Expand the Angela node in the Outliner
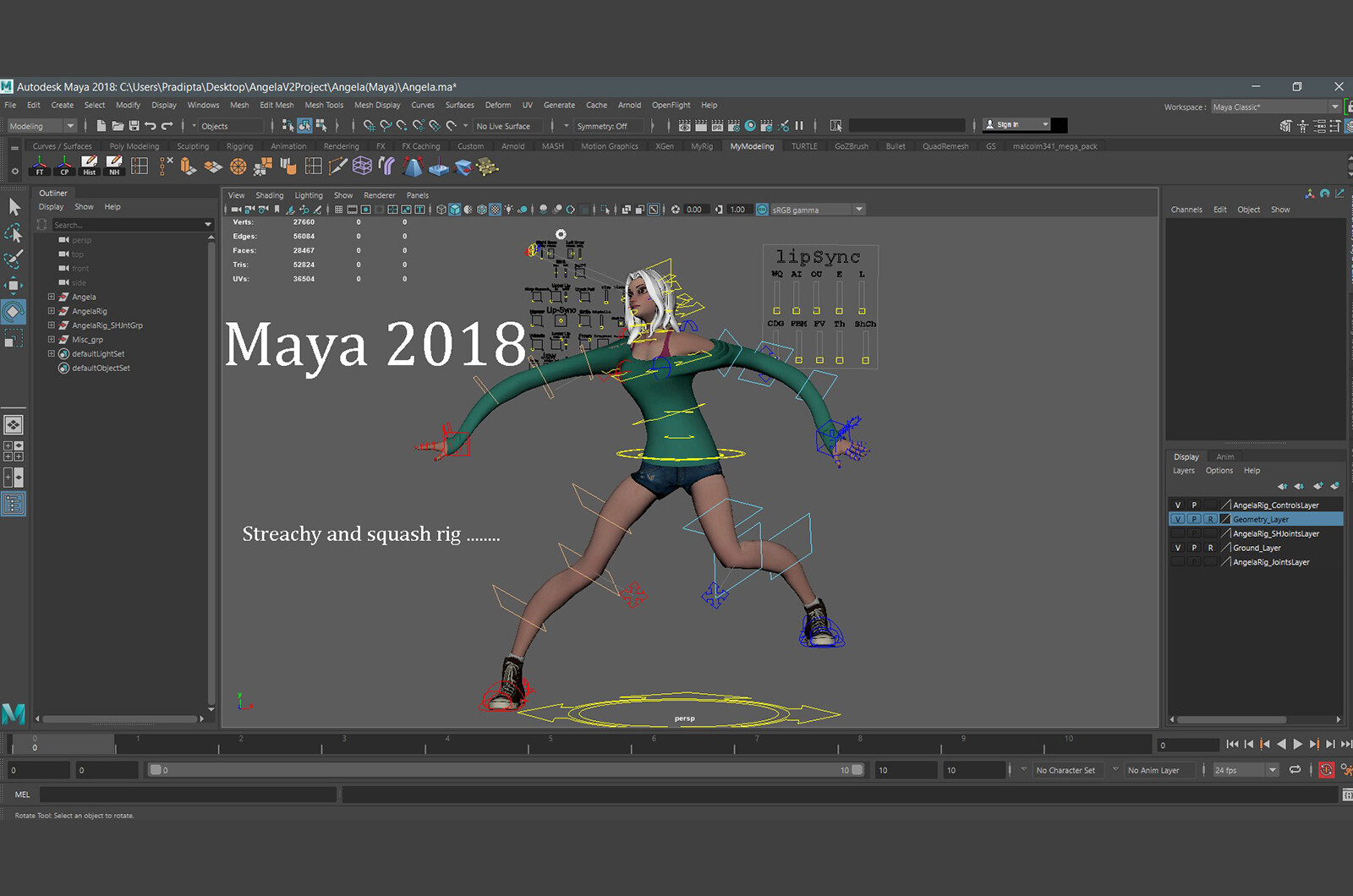Screen dimensions: 1353x896 pyautogui.click(x=52, y=297)
